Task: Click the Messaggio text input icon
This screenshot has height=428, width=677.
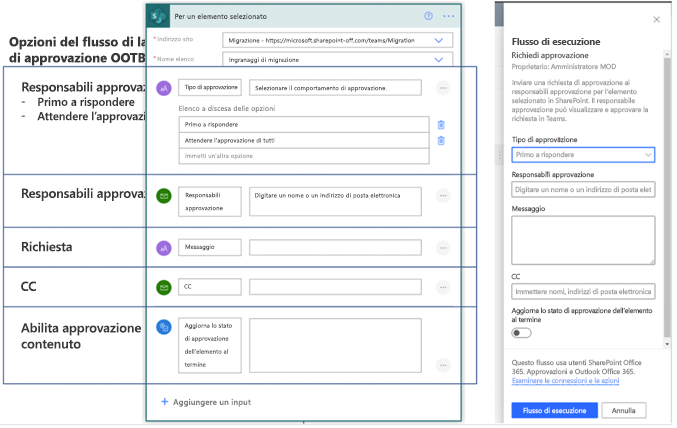Action: [165, 249]
